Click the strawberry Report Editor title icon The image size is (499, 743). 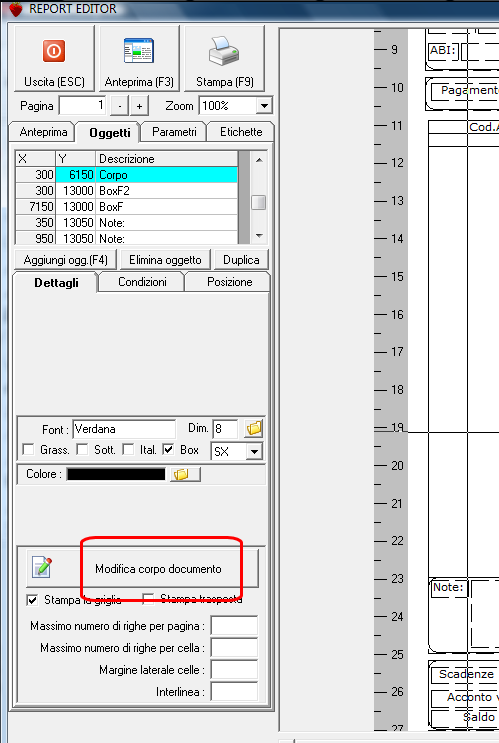click(16, 9)
